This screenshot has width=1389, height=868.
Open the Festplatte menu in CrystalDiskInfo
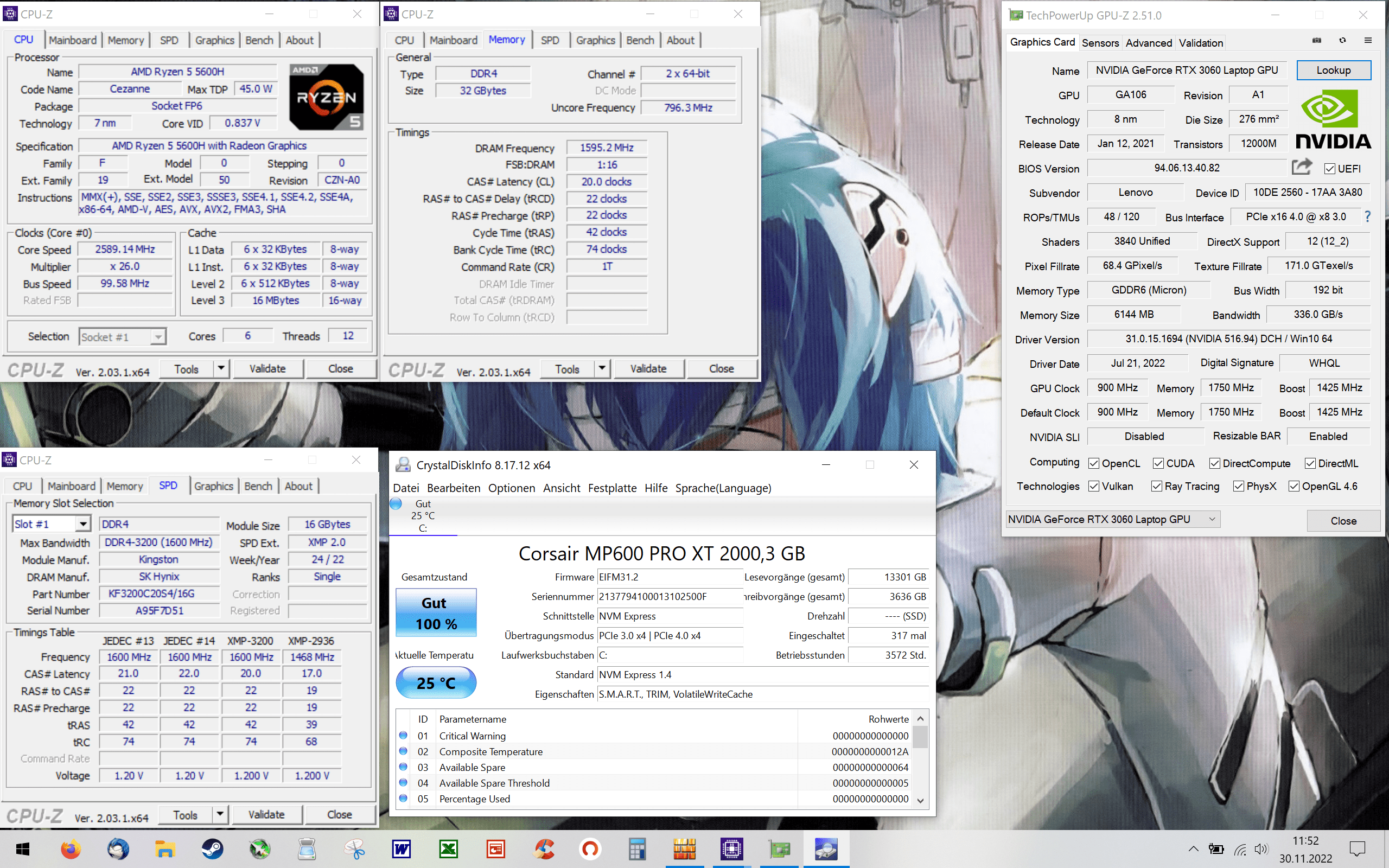point(612,488)
